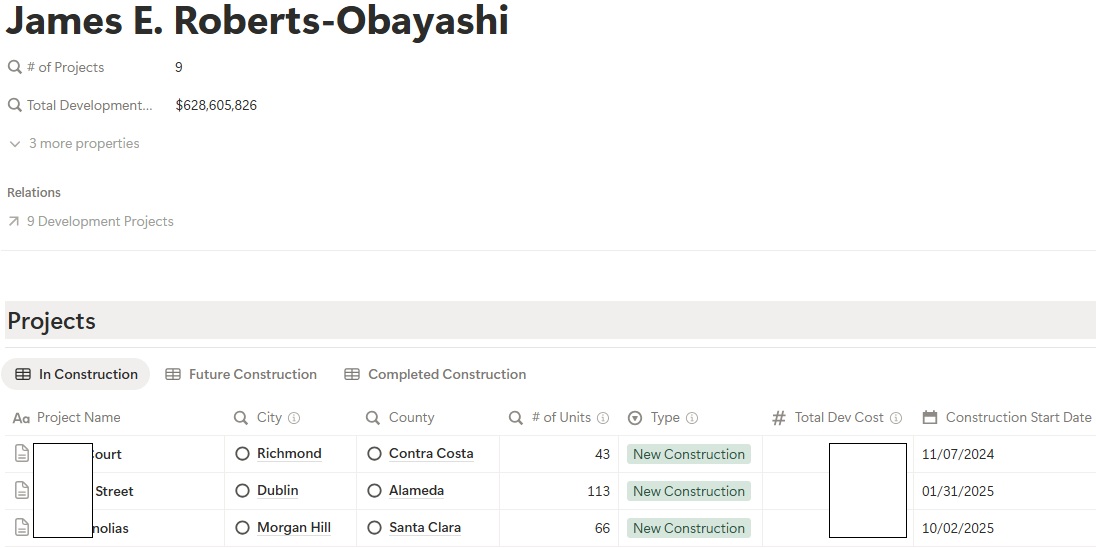Click the search icon in # of Units header
This screenshot has height=548, width=1096.
[516, 418]
